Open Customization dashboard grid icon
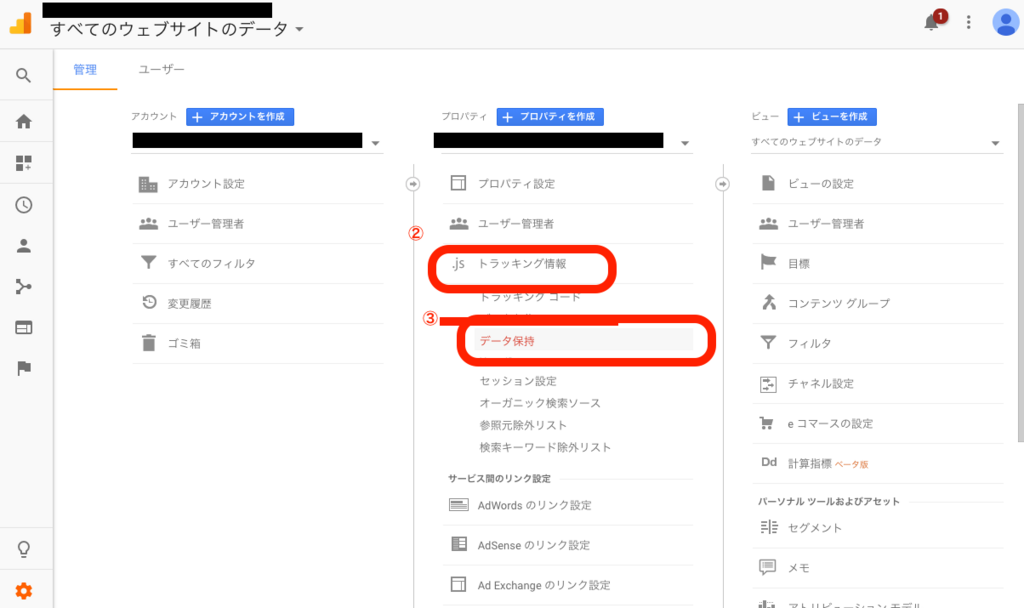This screenshot has width=1024, height=608. 24,163
